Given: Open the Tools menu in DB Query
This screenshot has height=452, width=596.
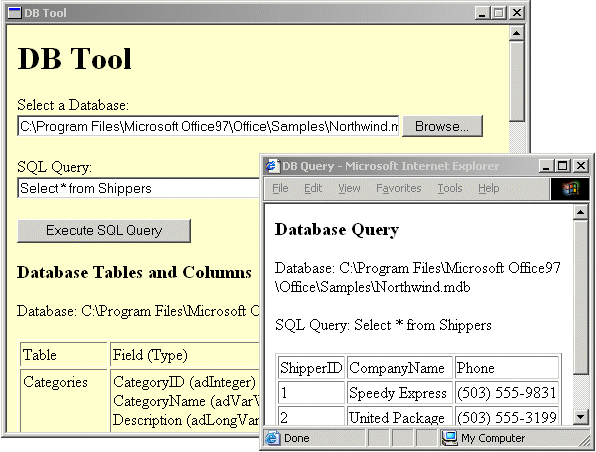Looking at the screenshot, I should [450, 188].
